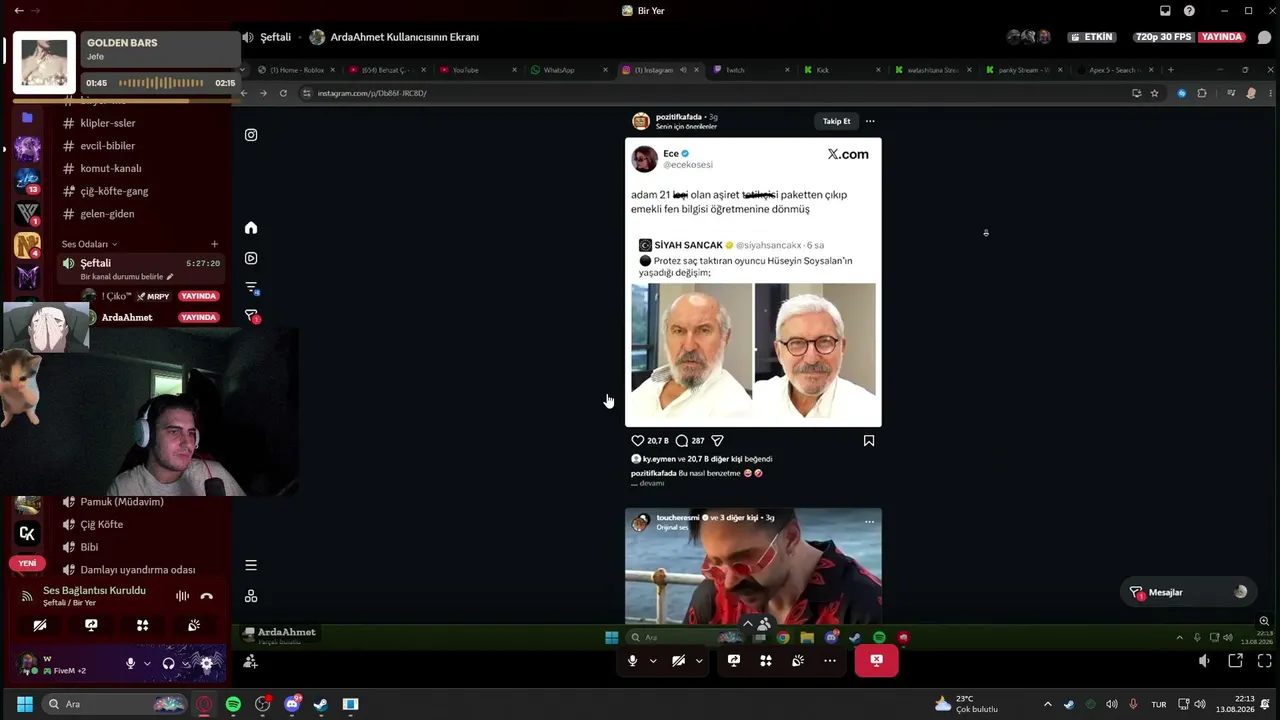
Task: Open stream quality 720p 30 FPS menu
Action: (1162, 37)
